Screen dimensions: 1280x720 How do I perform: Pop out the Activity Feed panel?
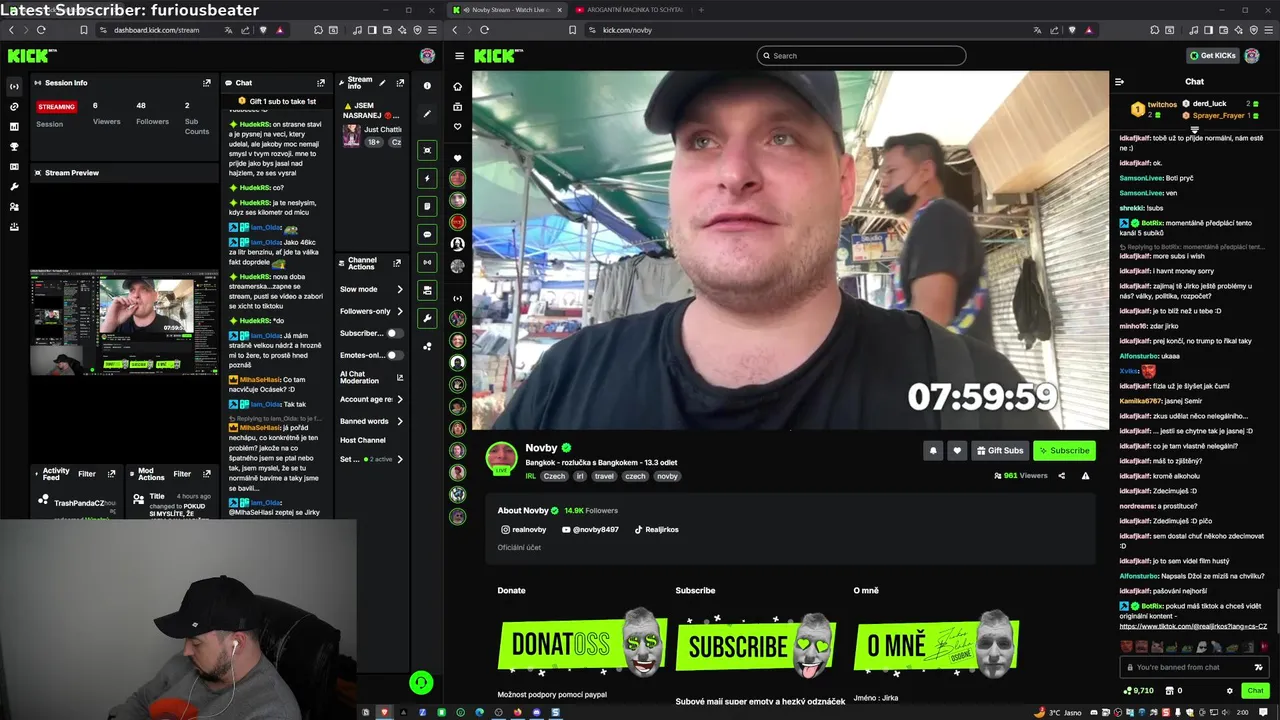tap(112, 474)
